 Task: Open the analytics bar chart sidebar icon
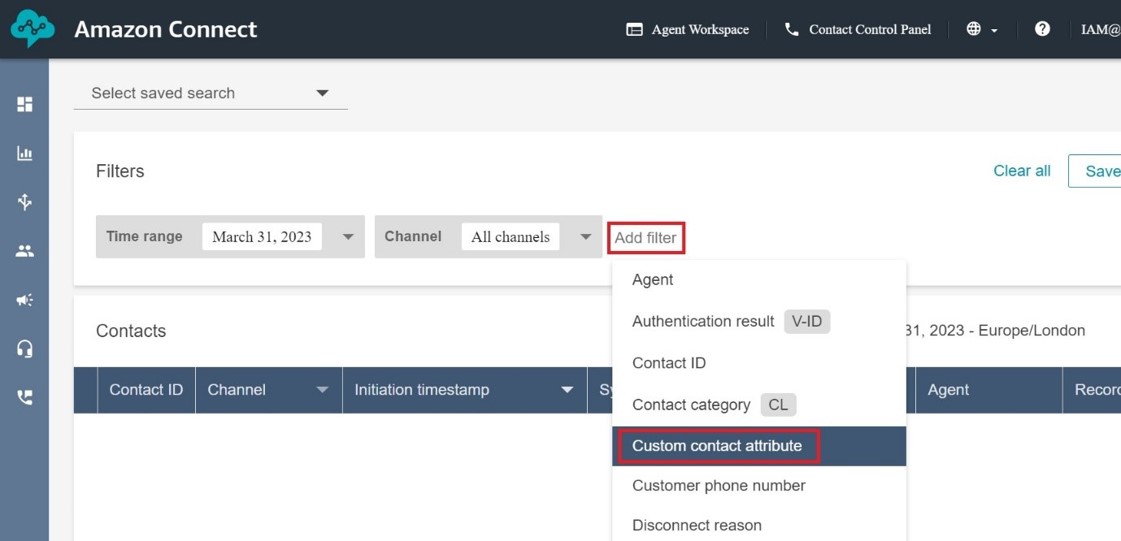click(x=25, y=153)
